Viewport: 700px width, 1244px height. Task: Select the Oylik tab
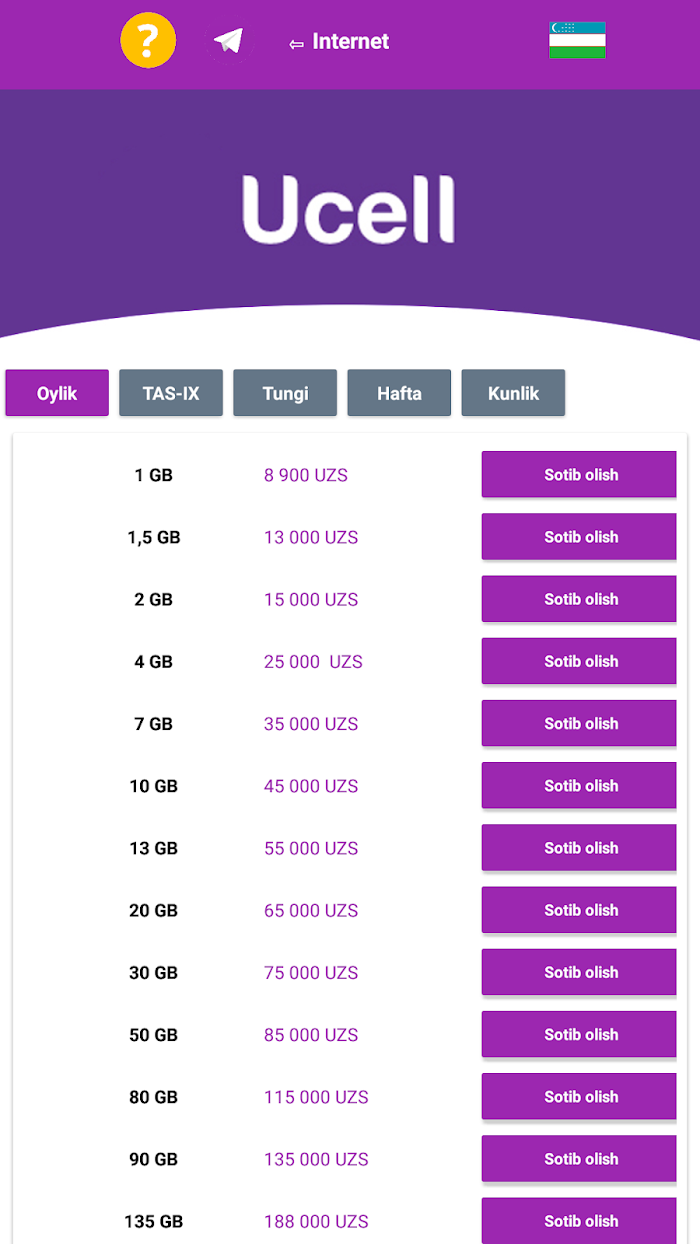[57, 393]
